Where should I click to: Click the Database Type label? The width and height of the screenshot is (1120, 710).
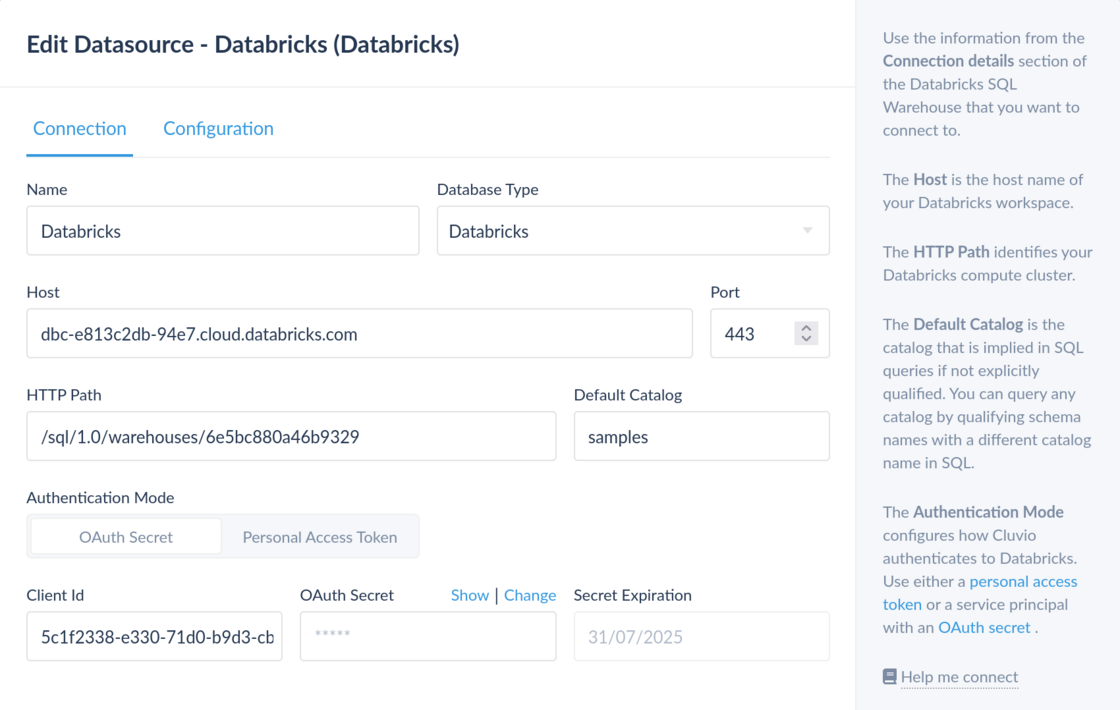click(x=487, y=189)
